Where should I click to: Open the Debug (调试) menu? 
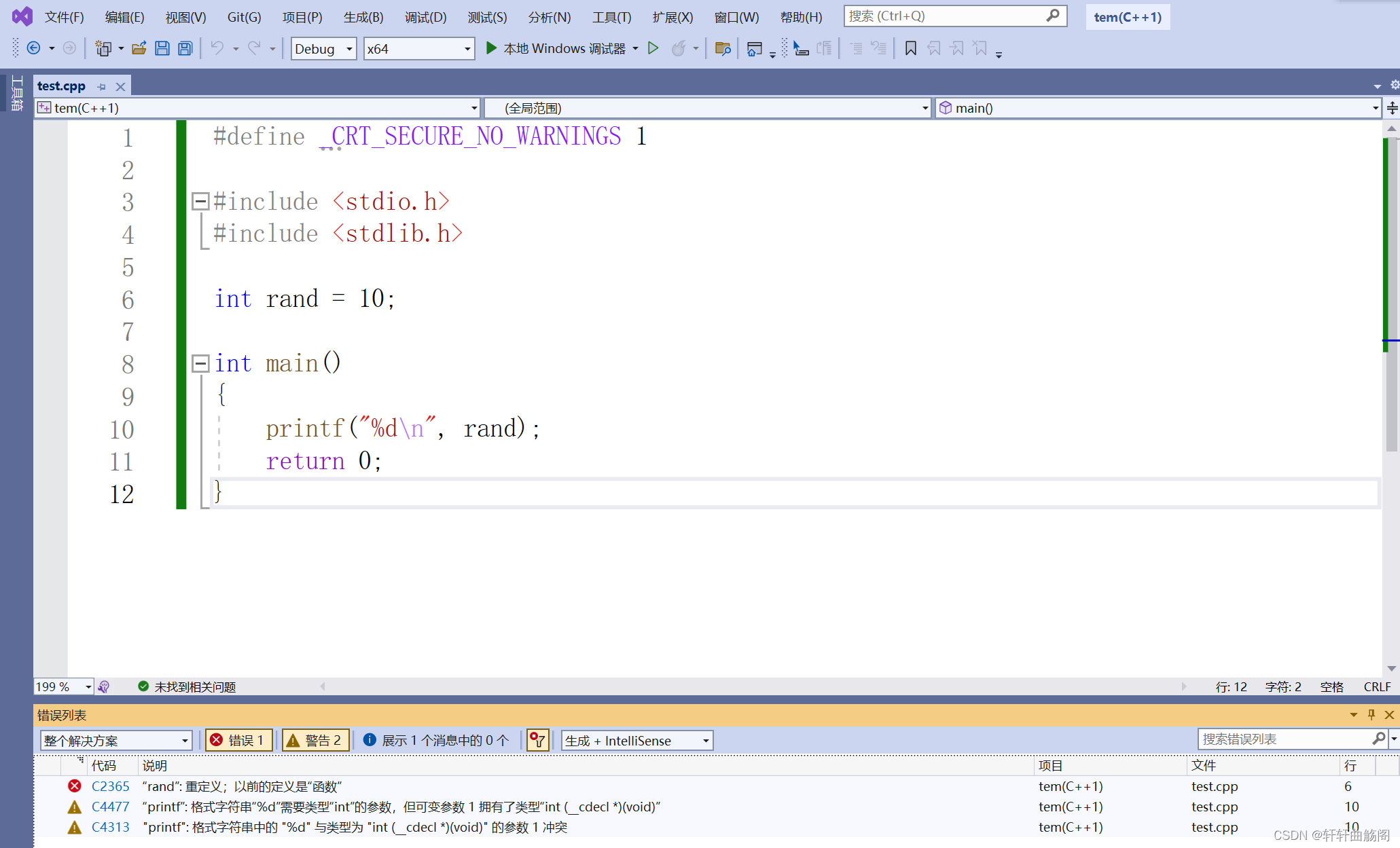(425, 17)
